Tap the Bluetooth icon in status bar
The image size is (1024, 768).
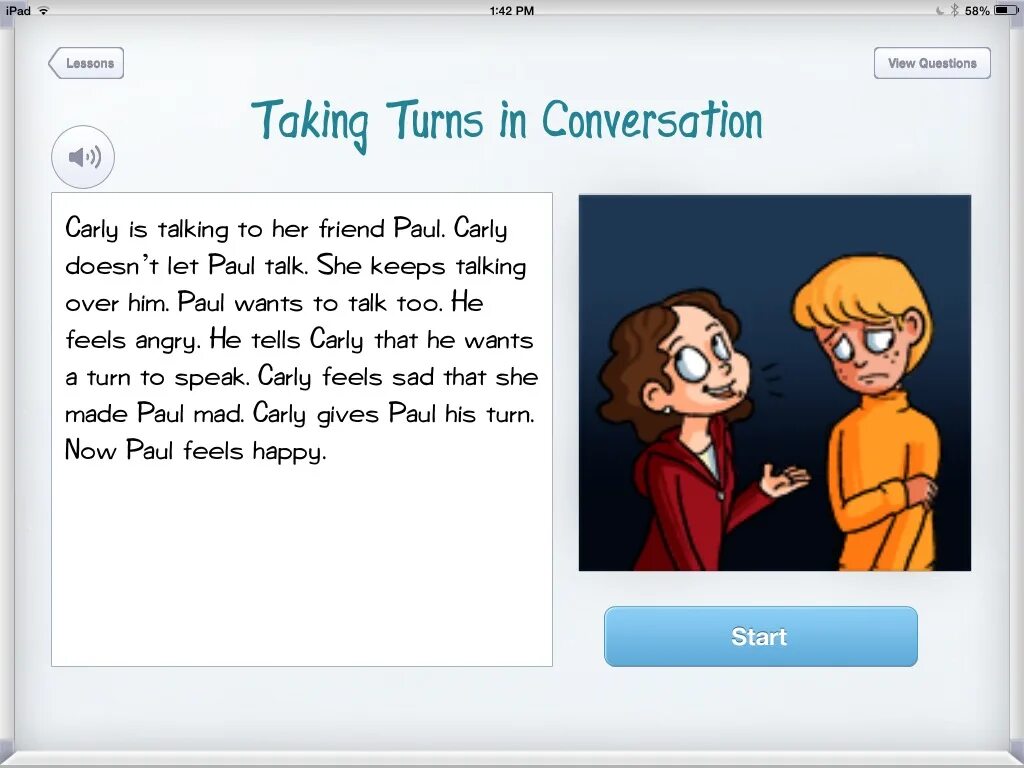pyautogui.click(x=954, y=10)
